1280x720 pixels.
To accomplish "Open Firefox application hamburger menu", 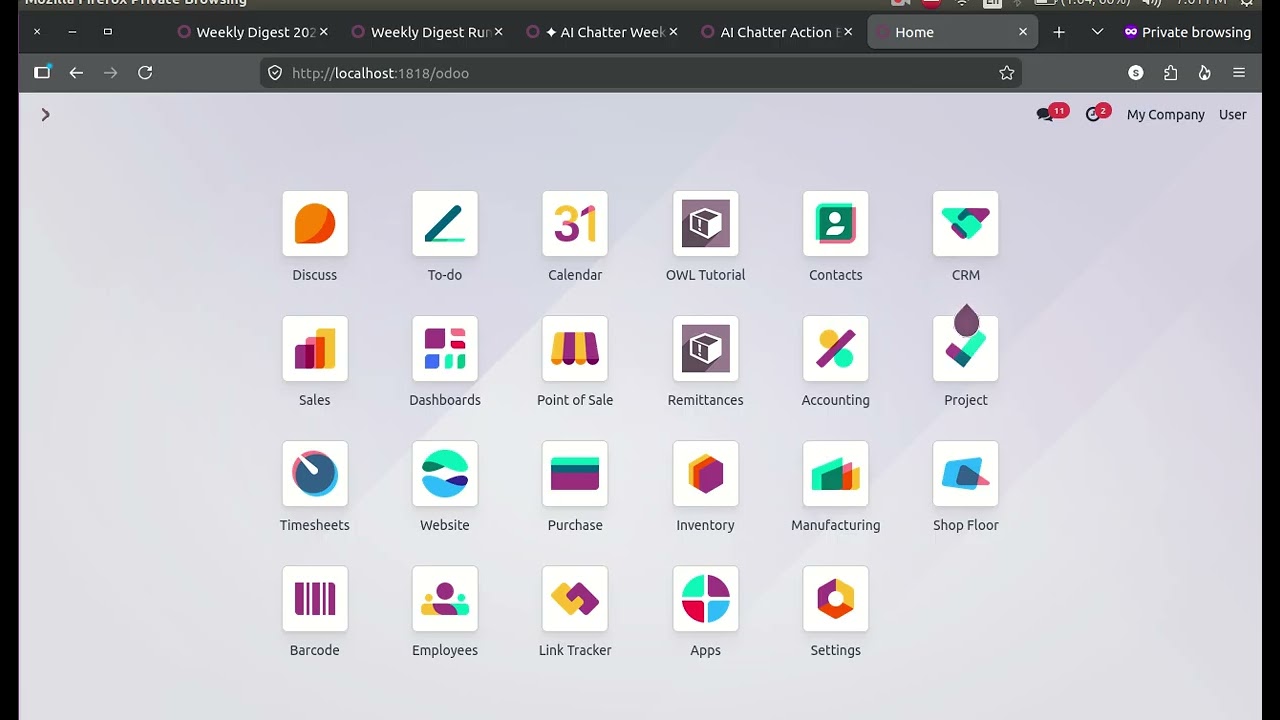I will point(1239,73).
